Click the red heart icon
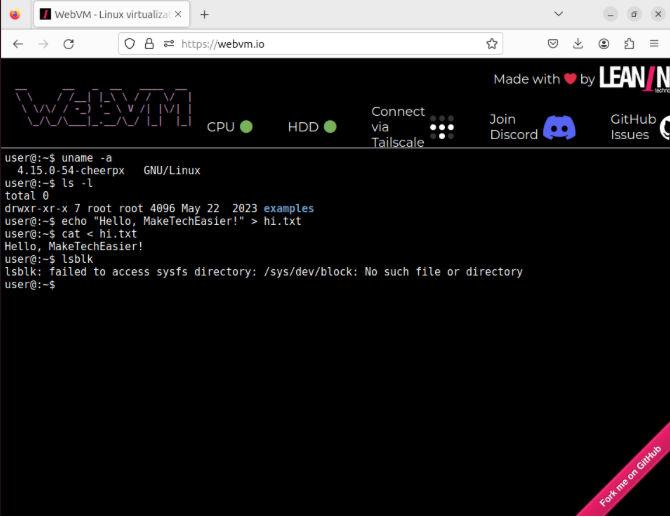This screenshot has height=517, width=670. click(570, 79)
